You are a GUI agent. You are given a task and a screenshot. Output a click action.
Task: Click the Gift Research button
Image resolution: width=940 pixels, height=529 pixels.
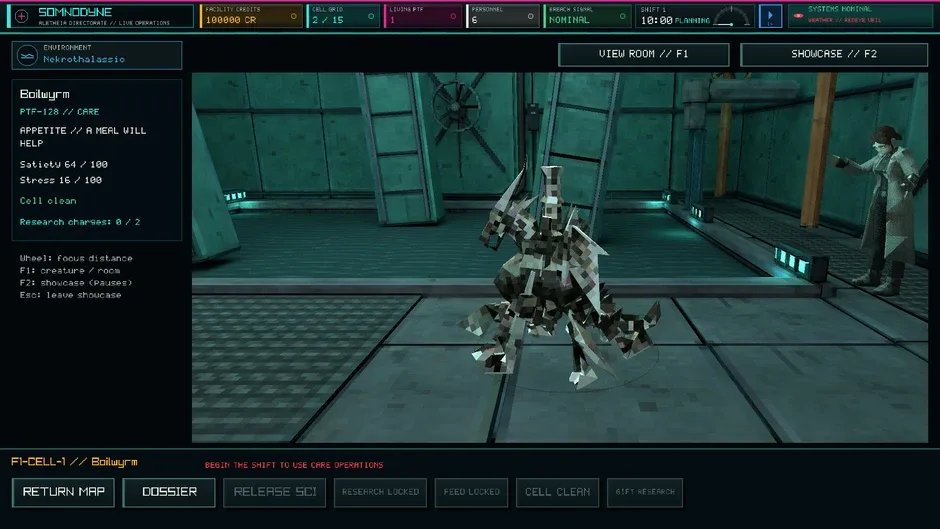(645, 492)
